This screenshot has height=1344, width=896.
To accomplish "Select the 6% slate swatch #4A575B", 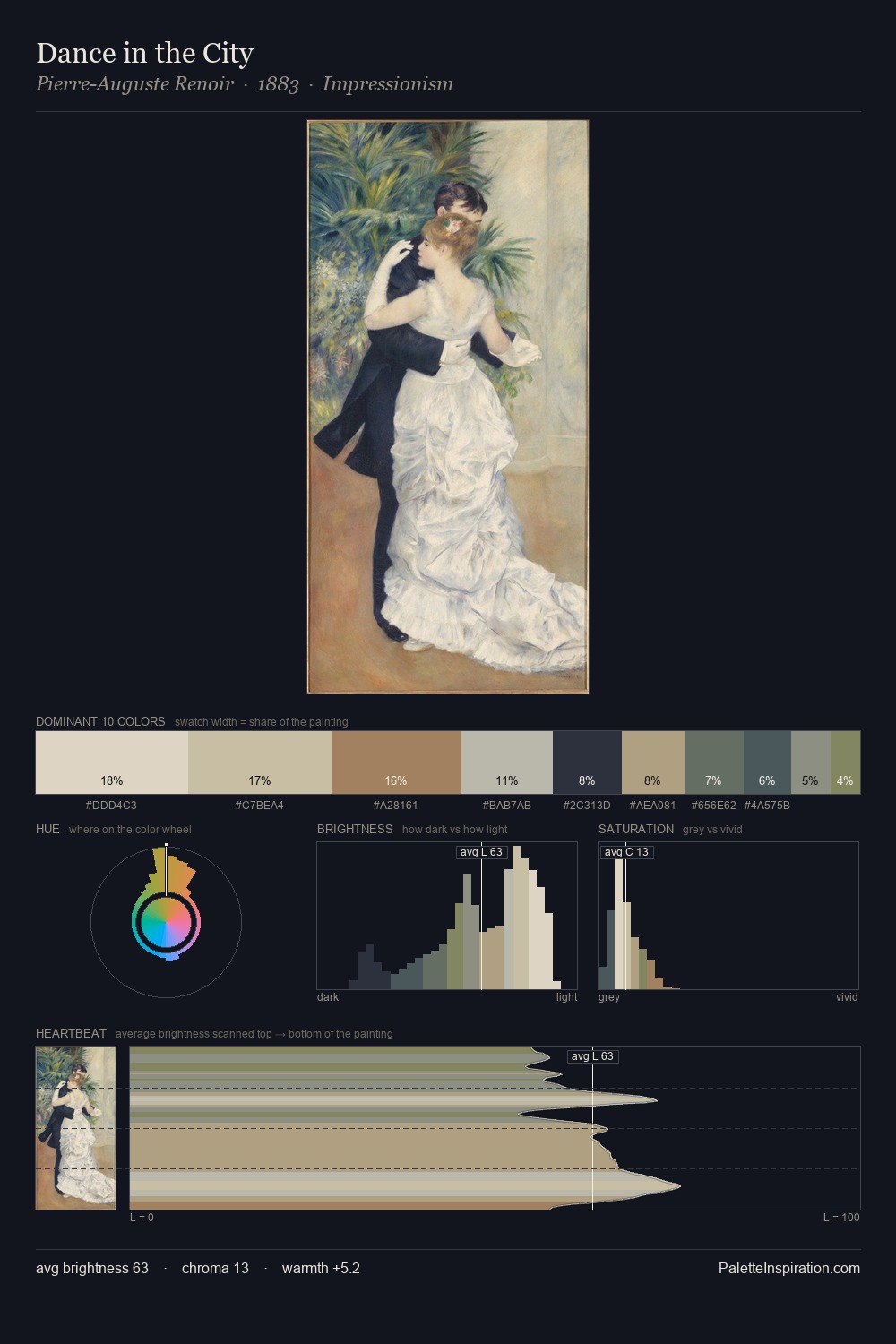I will tap(767, 762).
